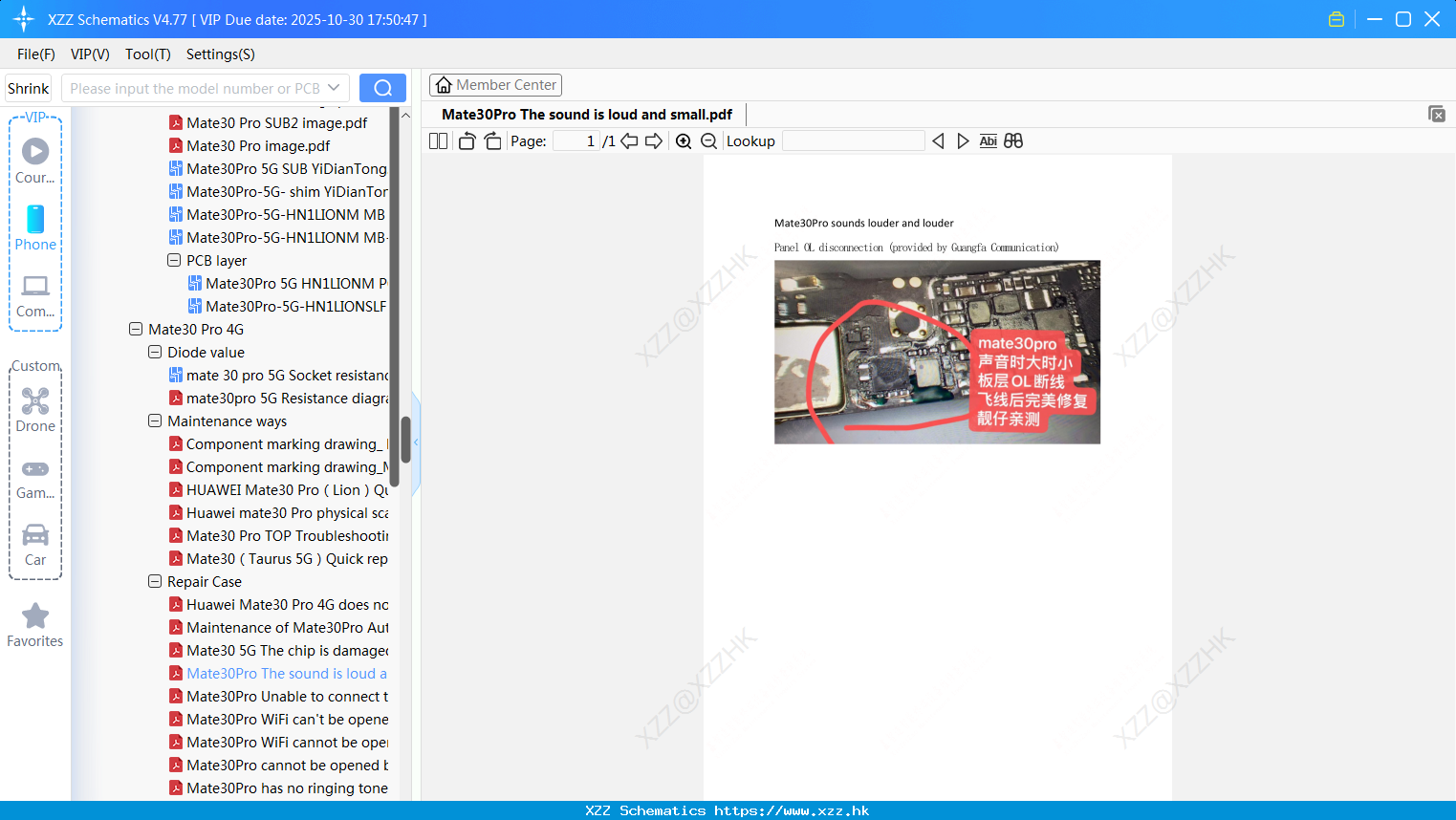Zoom in on the PDF
Image resolution: width=1456 pixels, height=820 pixels.
tap(684, 141)
